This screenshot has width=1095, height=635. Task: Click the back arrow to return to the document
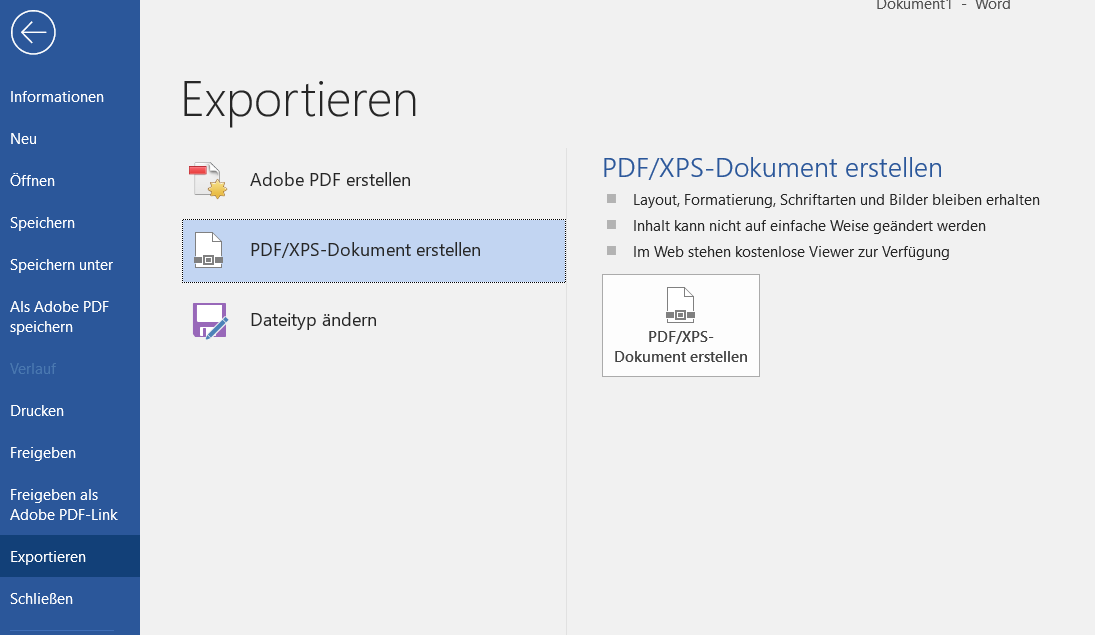click(x=33, y=32)
